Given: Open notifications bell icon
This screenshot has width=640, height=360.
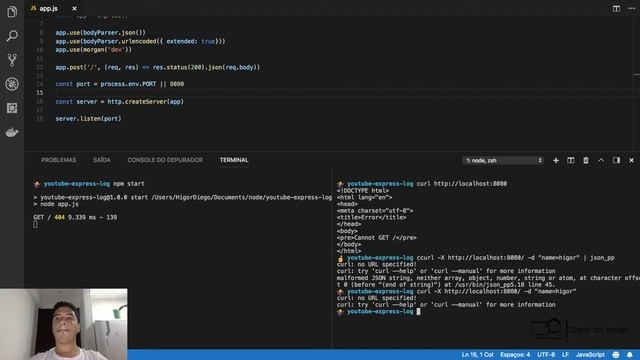Looking at the screenshot, I should (630, 355).
